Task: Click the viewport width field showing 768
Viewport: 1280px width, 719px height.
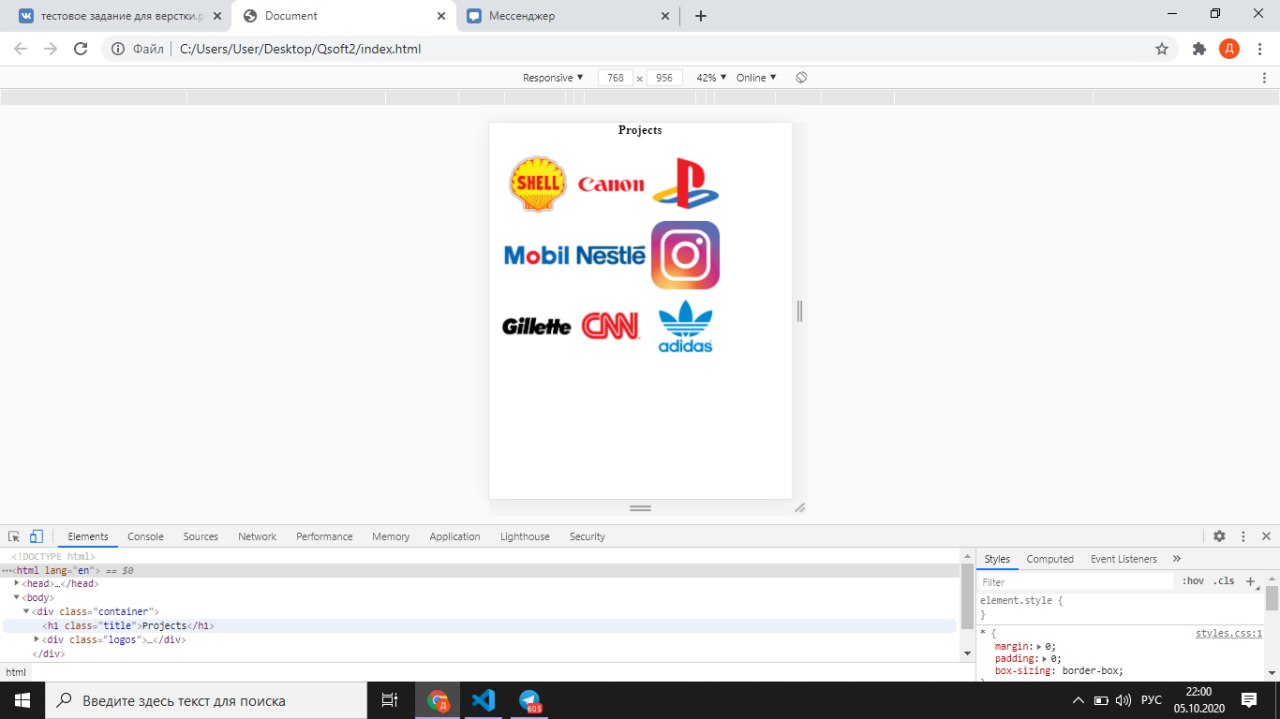Action: coord(615,77)
